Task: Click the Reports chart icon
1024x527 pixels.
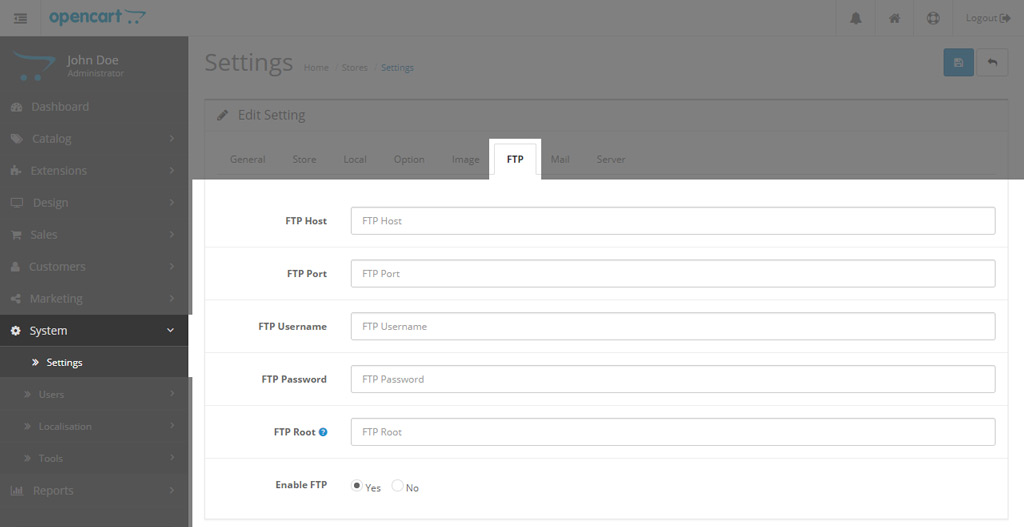Action: point(17,491)
